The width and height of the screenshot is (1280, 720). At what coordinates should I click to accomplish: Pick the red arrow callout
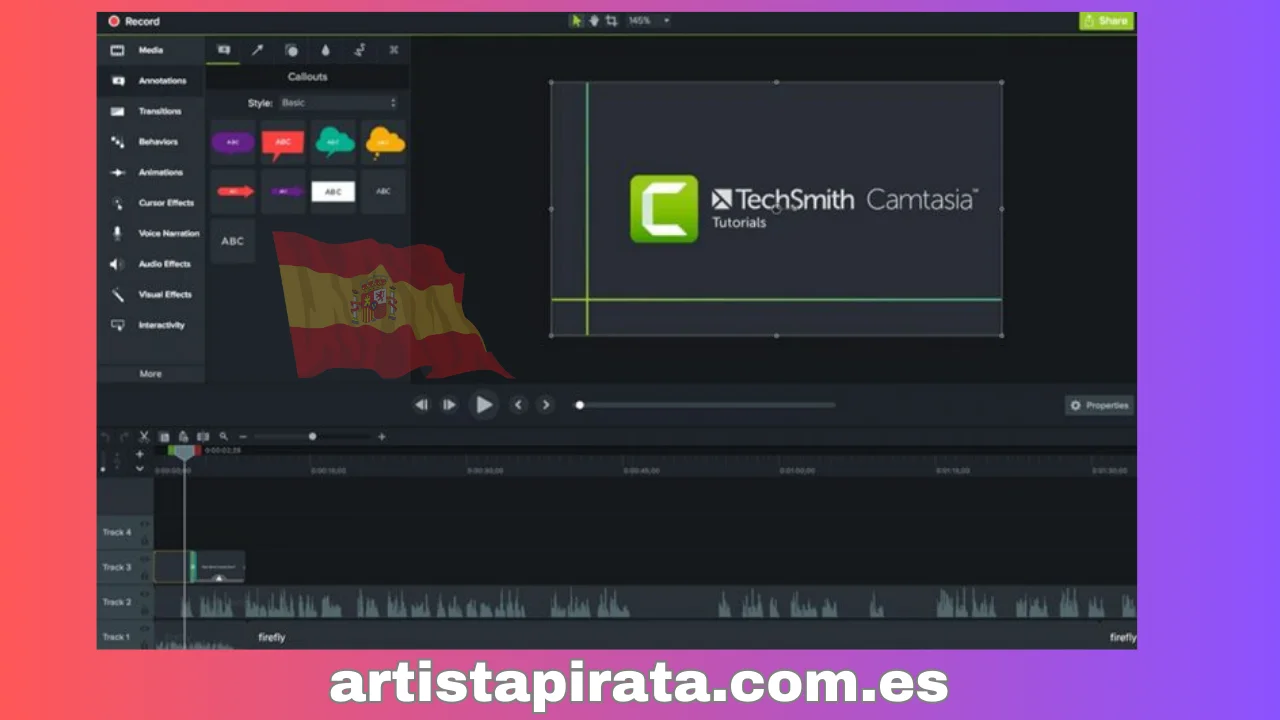(233, 191)
